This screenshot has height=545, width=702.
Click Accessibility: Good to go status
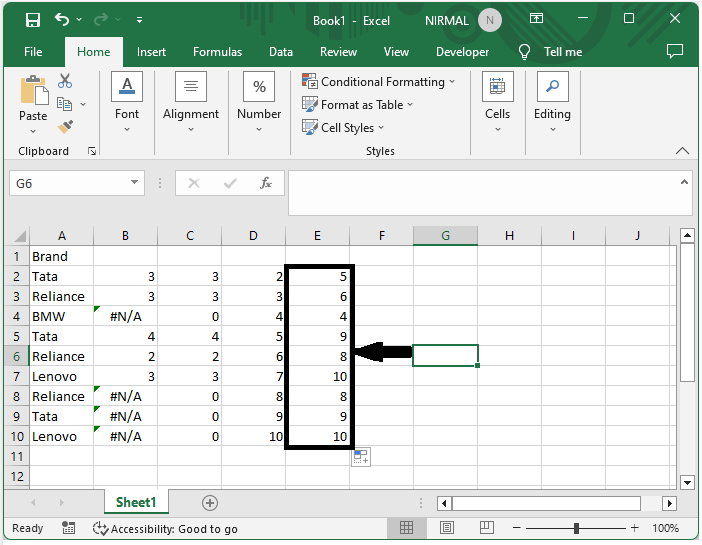166,529
